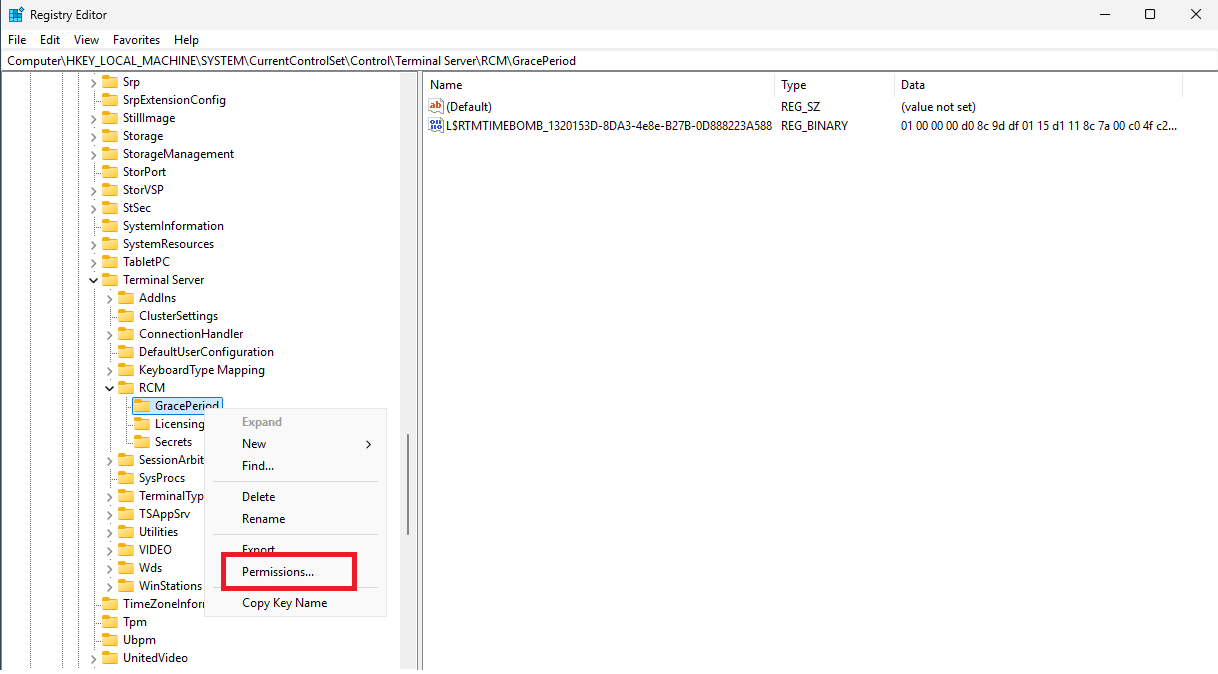Select the Secrets folder icon
Viewport: 1218px width, 674px height.
click(x=142, y=442)
